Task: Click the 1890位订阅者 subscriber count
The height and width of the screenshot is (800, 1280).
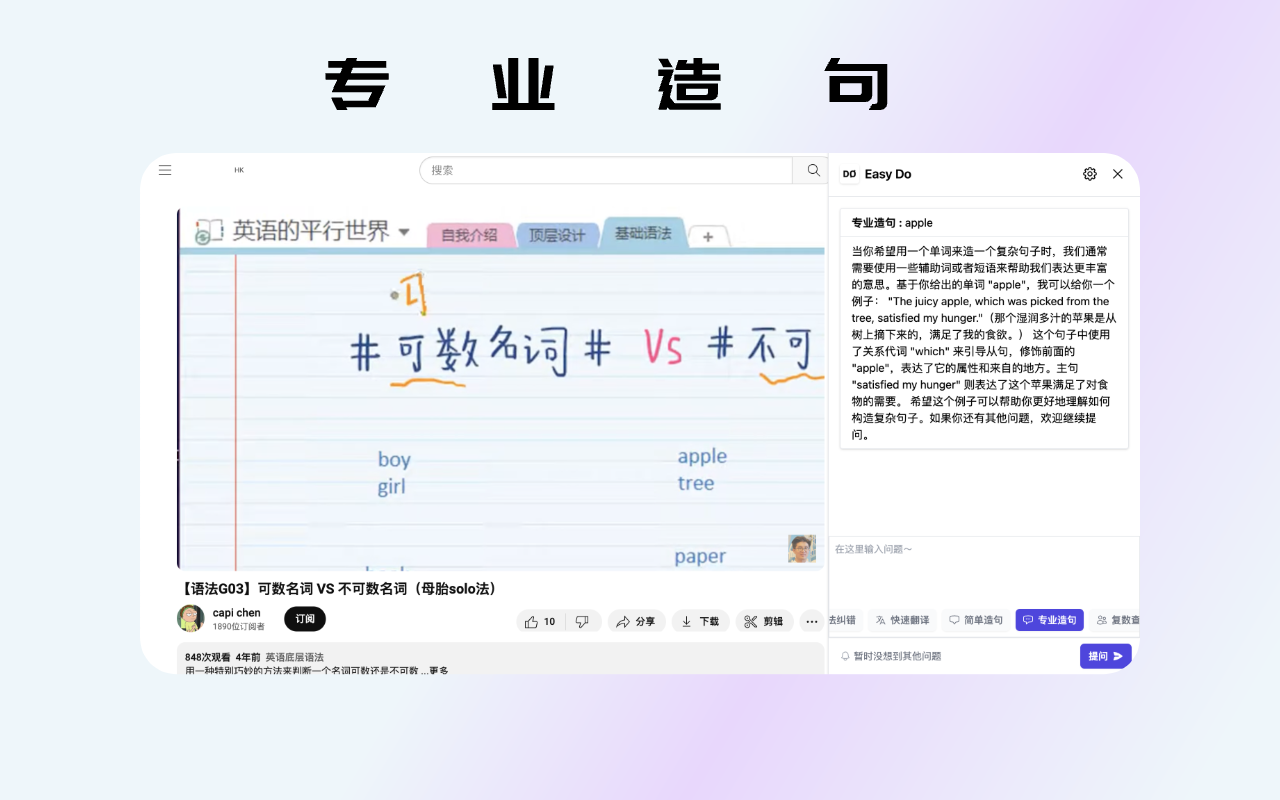Action: click(239, 627)
